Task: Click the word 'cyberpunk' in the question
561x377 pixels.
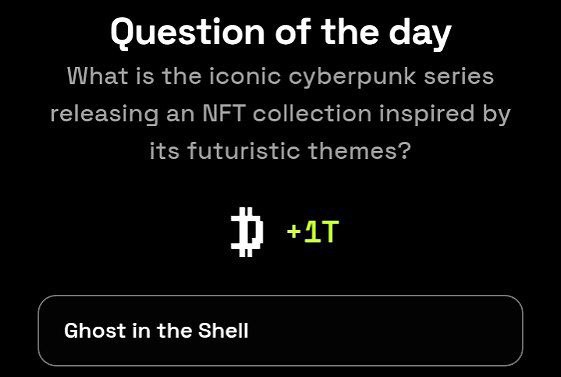Action: point(352,78)
